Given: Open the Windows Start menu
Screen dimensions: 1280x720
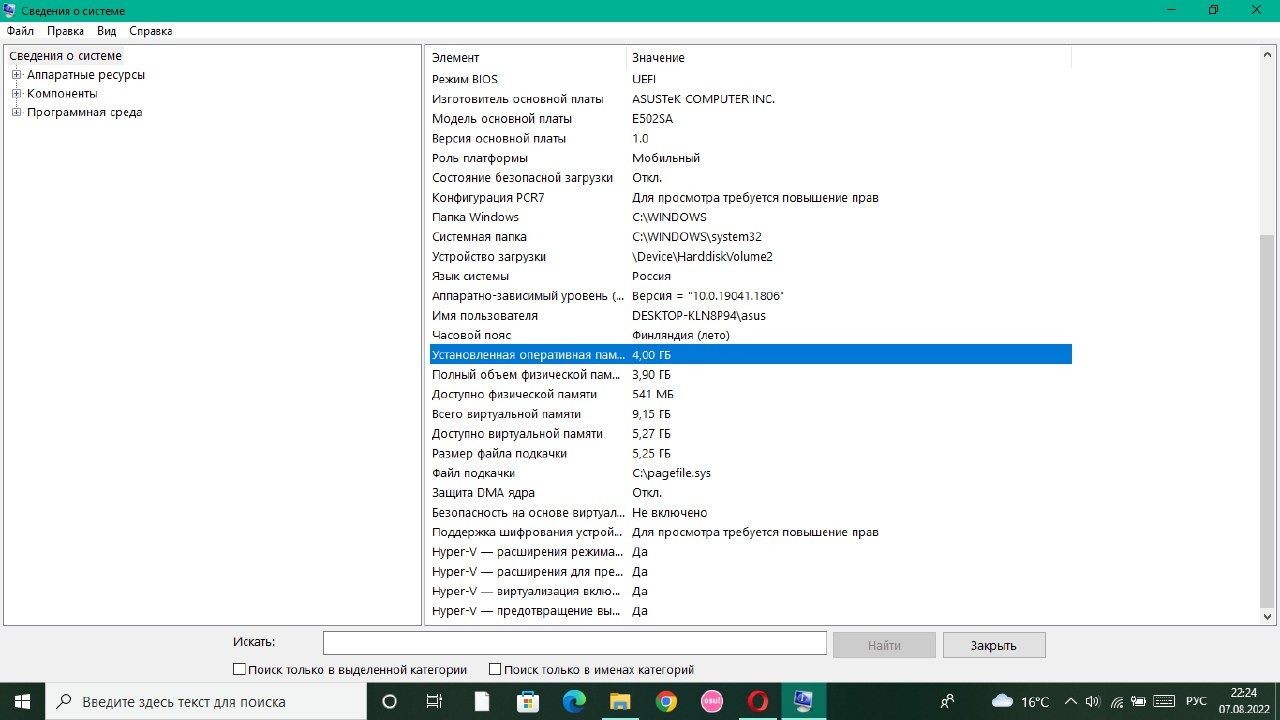Looking at the screenshot, I should tap(22, 701).
